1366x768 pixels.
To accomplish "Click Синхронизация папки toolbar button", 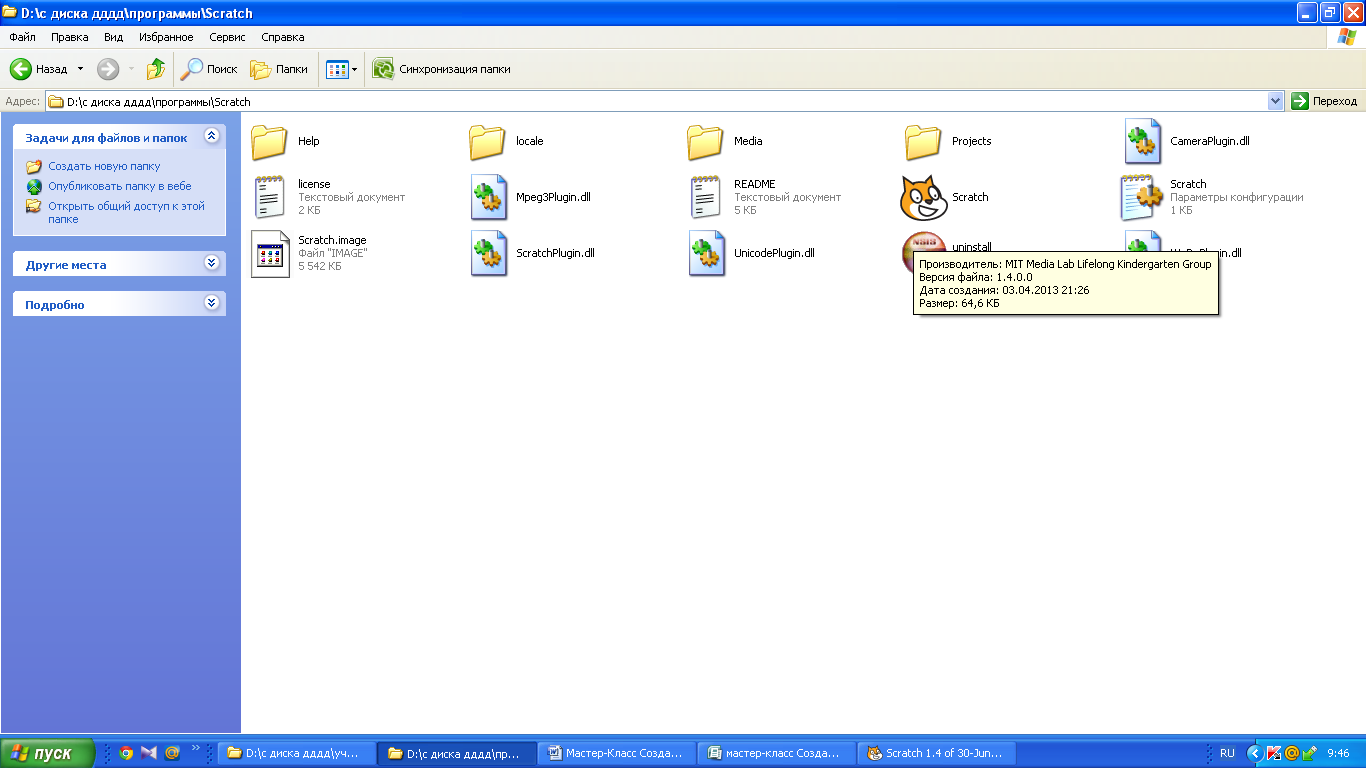I will point(441,69).
